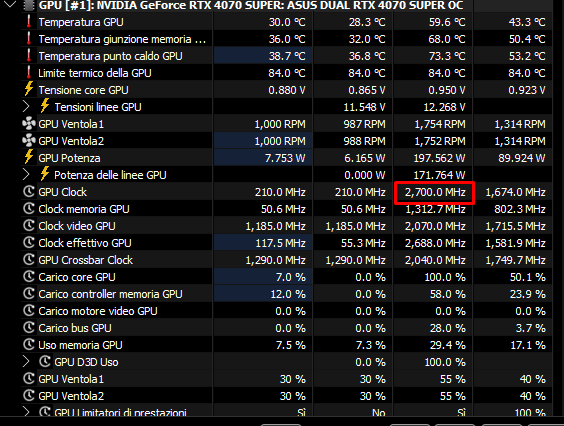This screenshot has height=426, width=564.
Task: Collapse the GPU [#1] NVIDIA GeForce section
Action: pos(10,4)
